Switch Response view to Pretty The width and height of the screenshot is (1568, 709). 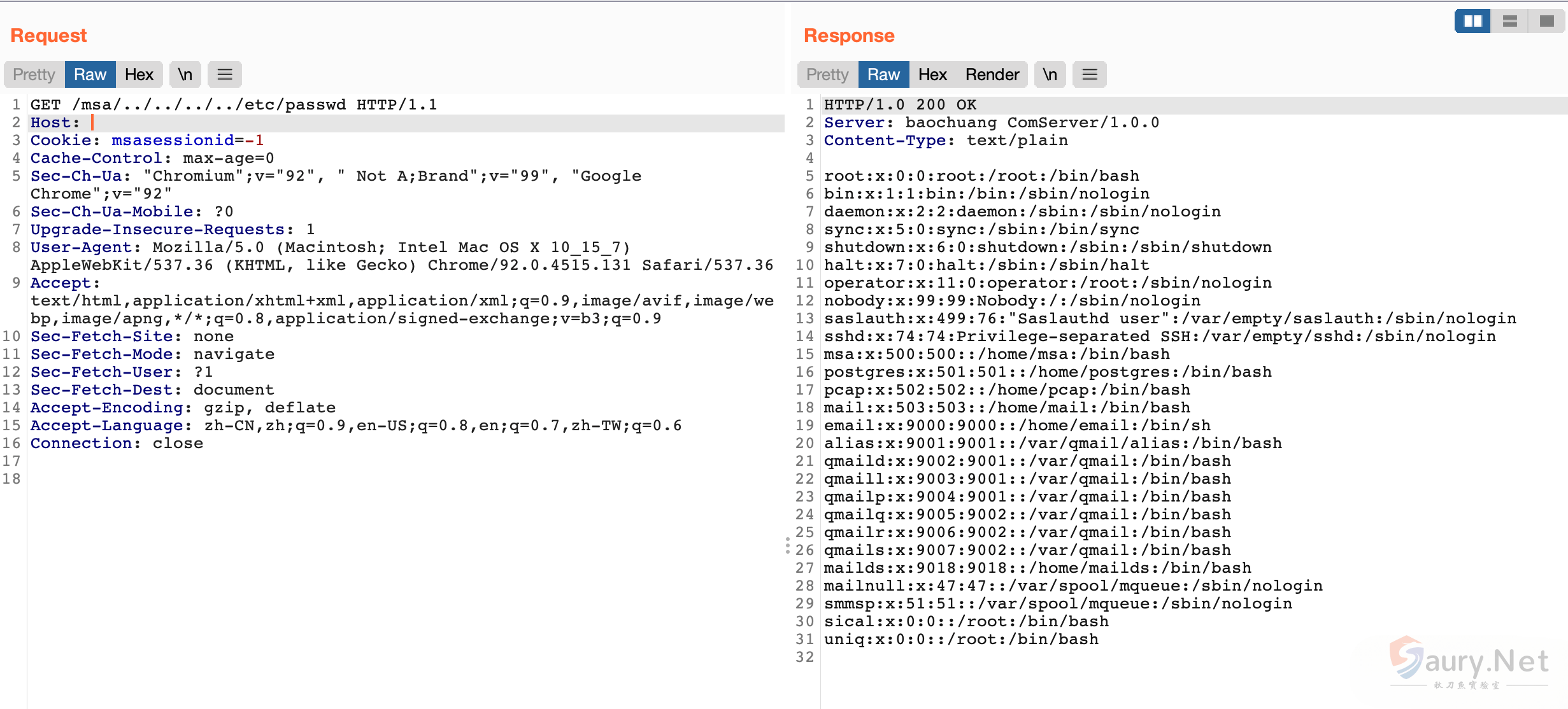(x=827, y=74)
